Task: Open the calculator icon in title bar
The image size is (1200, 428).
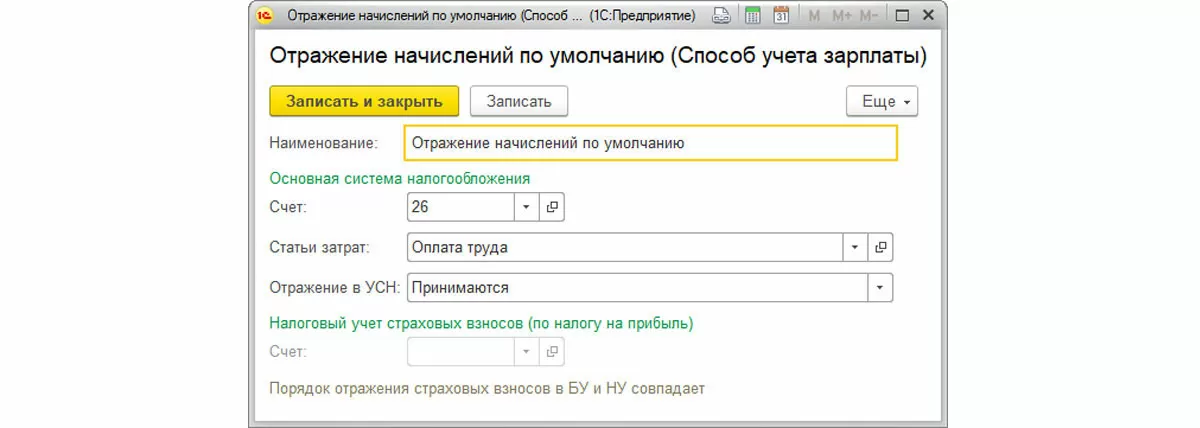Action: [753, 16]
